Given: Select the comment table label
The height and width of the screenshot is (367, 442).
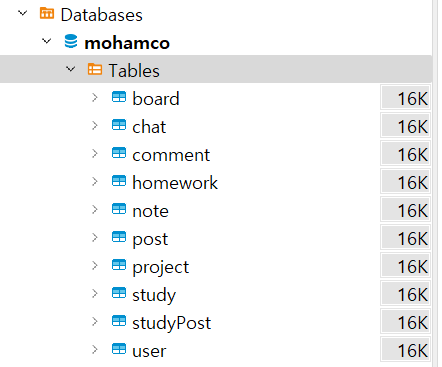Looking at the screenshot, I should [171, 155].
